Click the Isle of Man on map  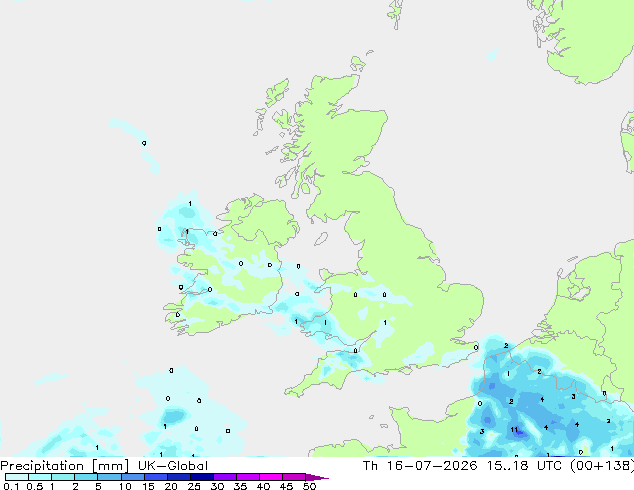click(321, 239)
